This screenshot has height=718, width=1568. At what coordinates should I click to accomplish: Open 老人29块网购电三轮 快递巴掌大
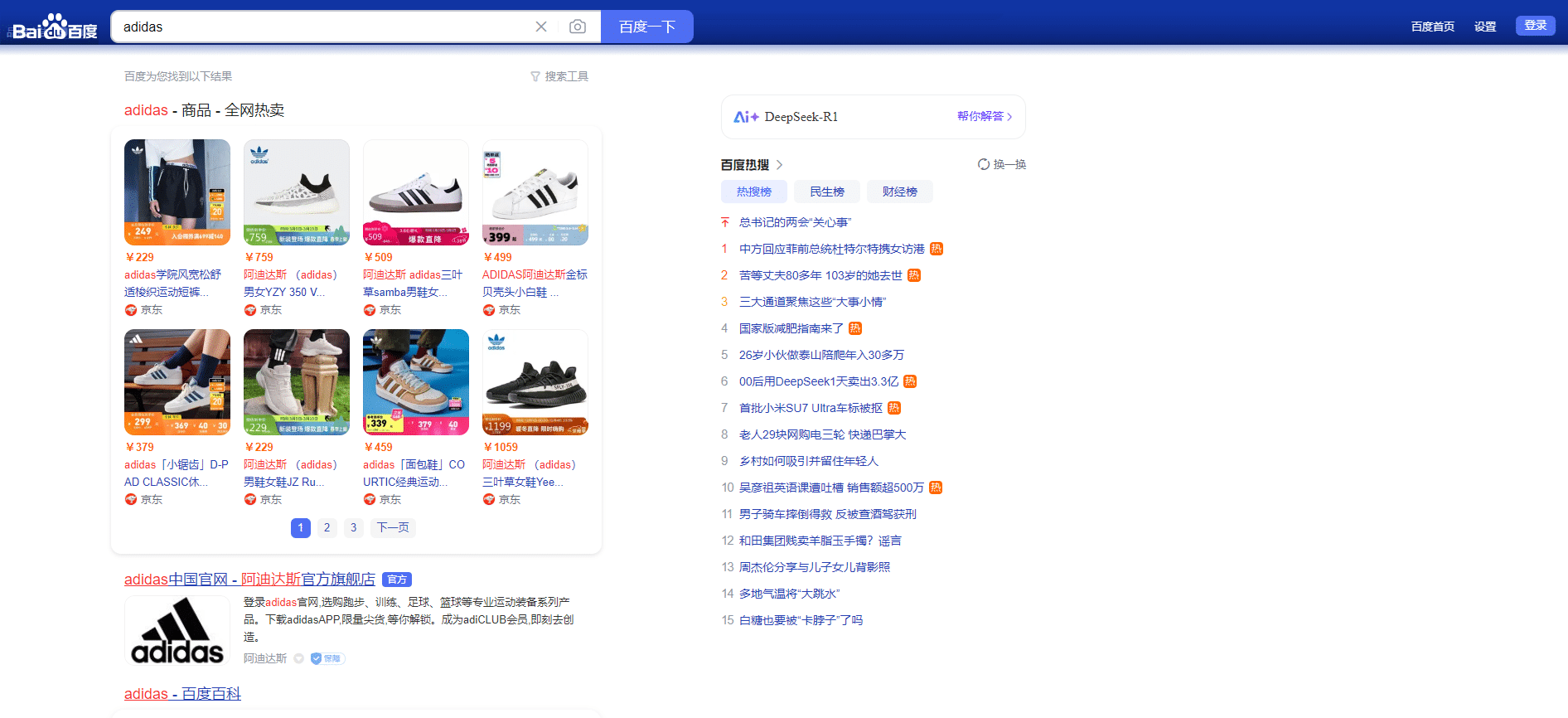[x=822, y=434]
